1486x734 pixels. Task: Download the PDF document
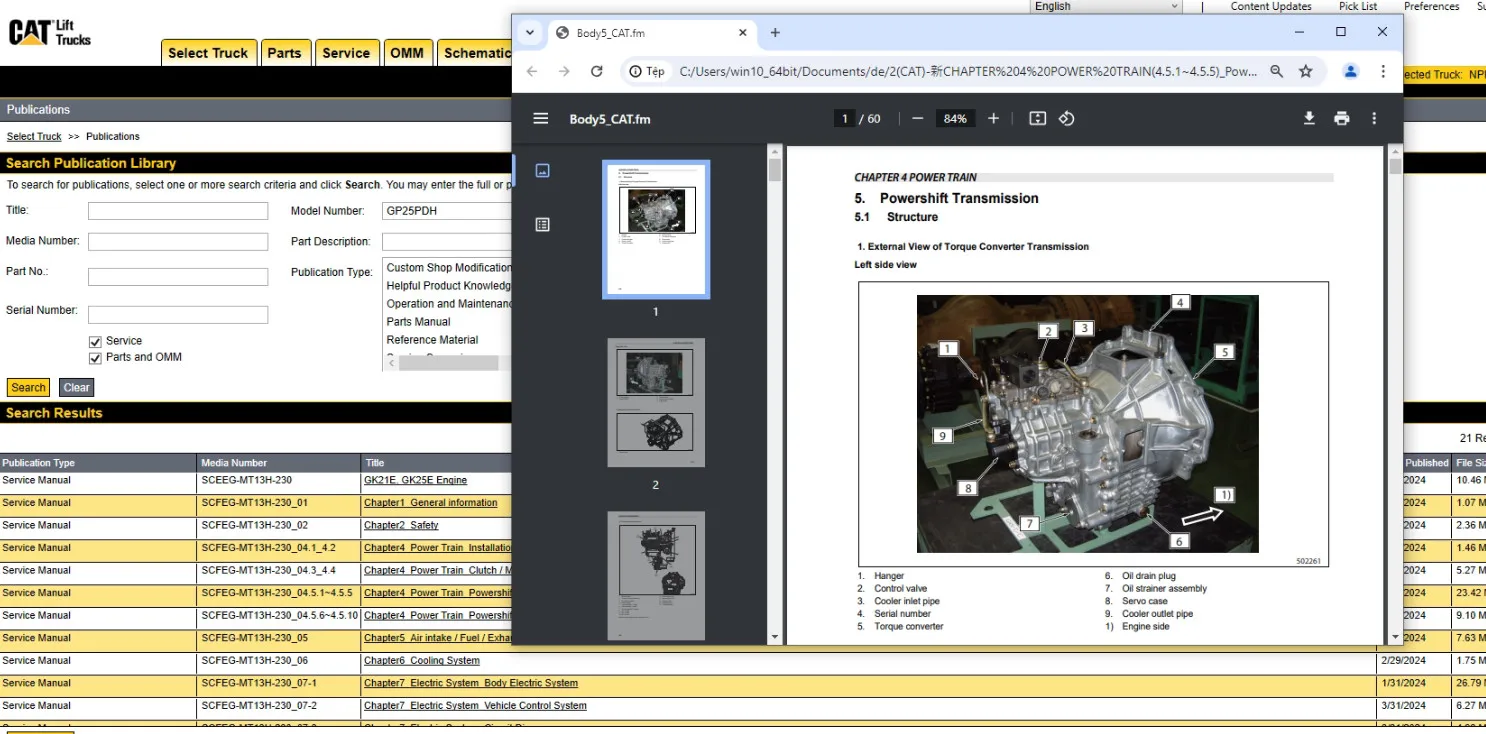point(1309,118)
